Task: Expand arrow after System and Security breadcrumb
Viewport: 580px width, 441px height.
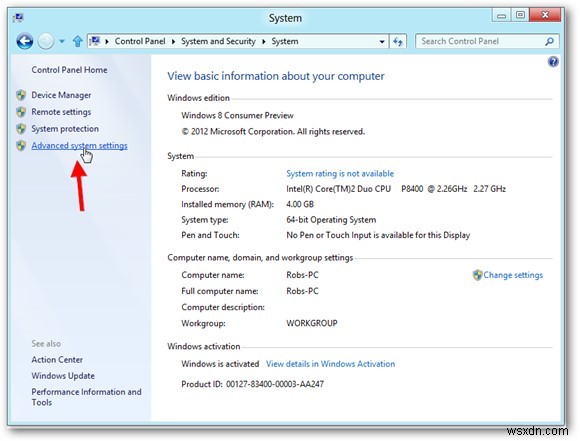Action: point(264,41)
